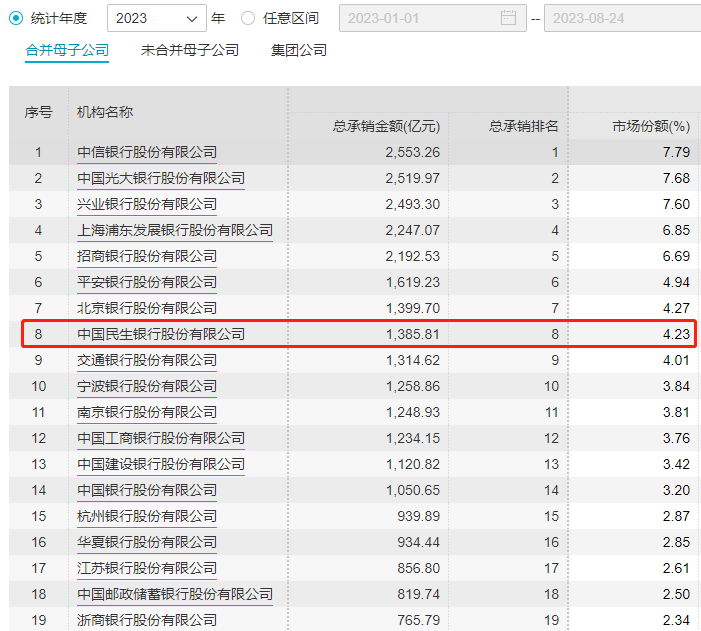The image size is (701, 631).
Task: Open 中国民生银行股份有限公司 link
Action: coord(161,334)
